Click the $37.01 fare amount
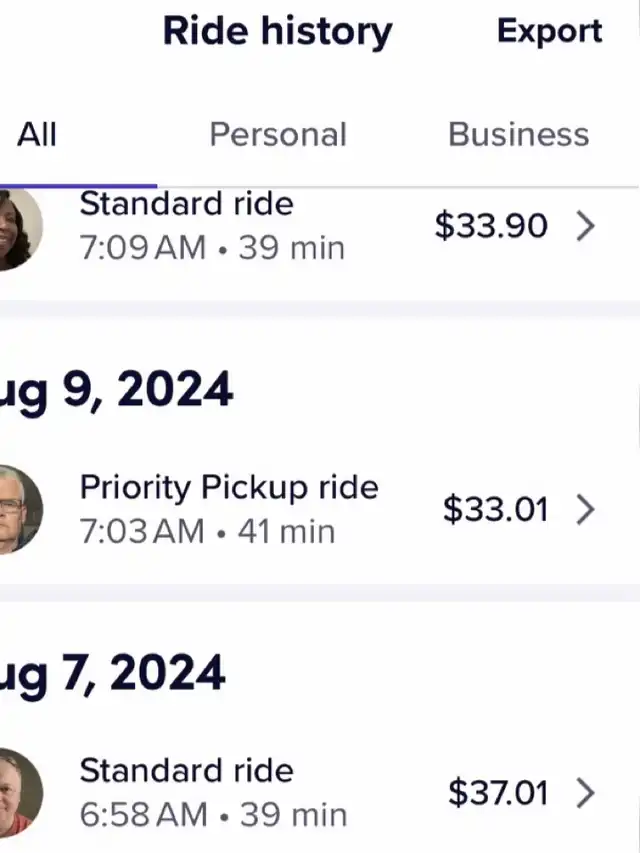 [498, 793]
